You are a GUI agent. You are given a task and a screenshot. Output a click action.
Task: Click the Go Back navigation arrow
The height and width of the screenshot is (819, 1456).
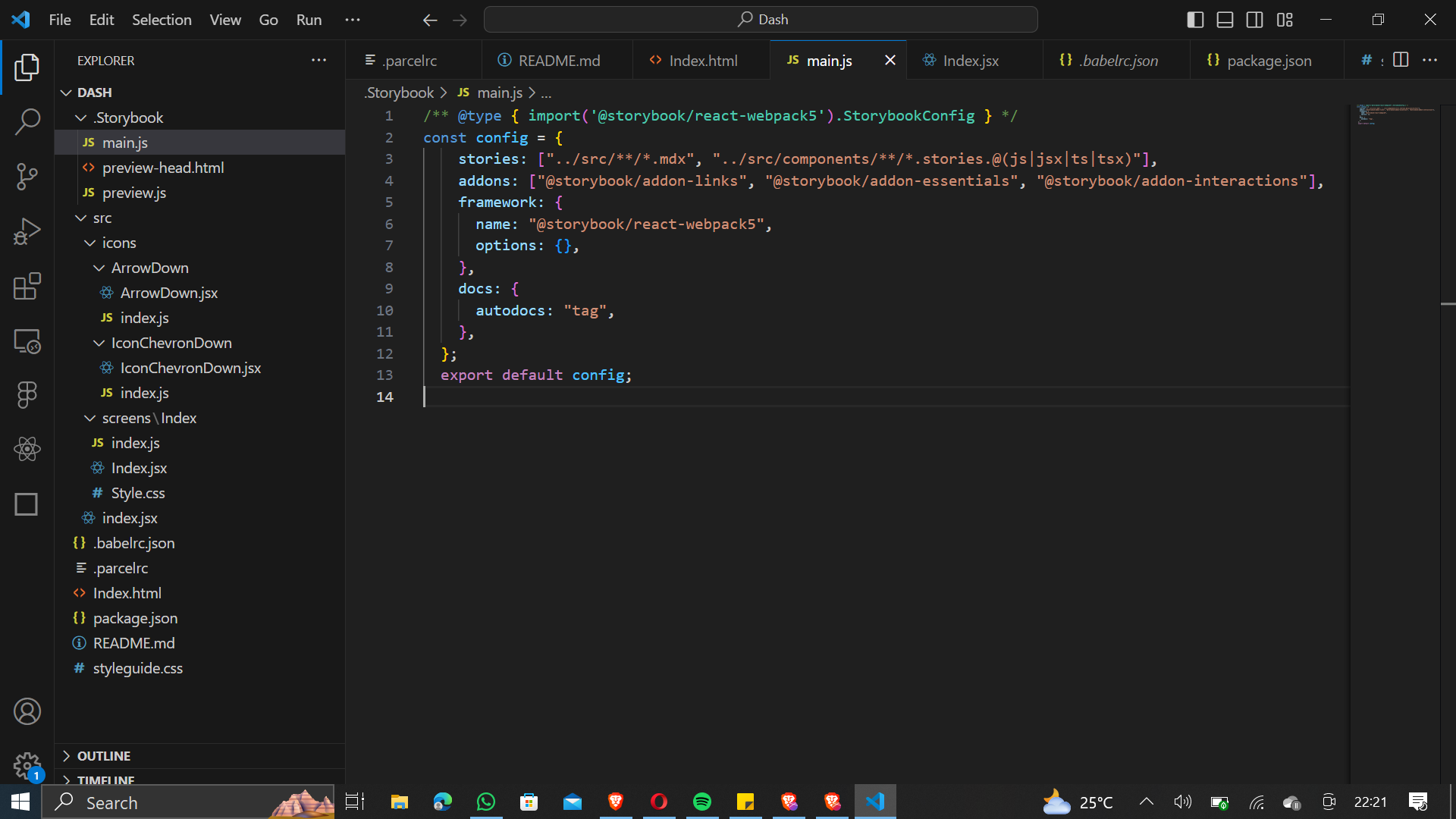[x=430, y=20]
